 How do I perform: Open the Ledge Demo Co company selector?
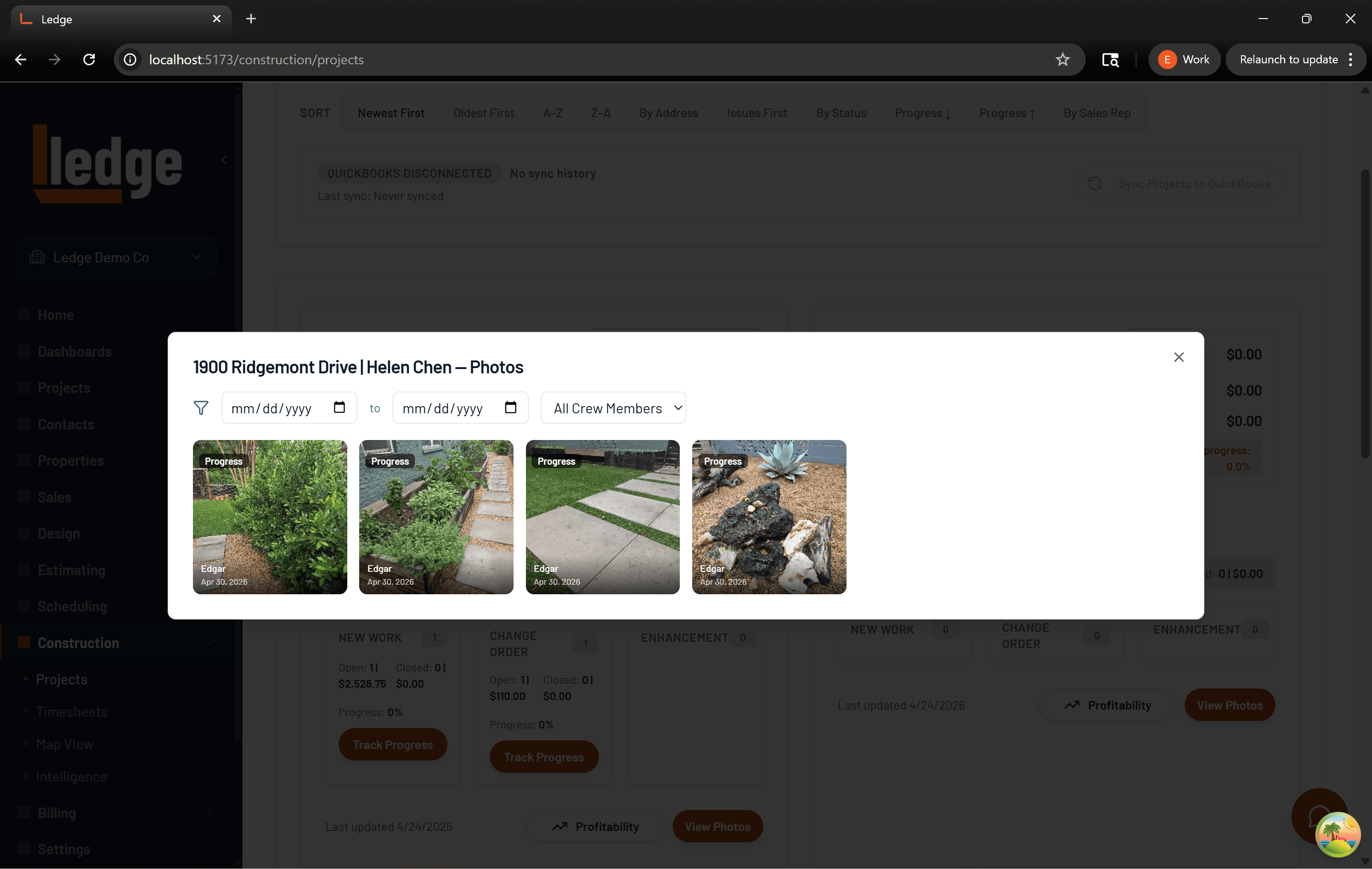[x=116, y=258]
